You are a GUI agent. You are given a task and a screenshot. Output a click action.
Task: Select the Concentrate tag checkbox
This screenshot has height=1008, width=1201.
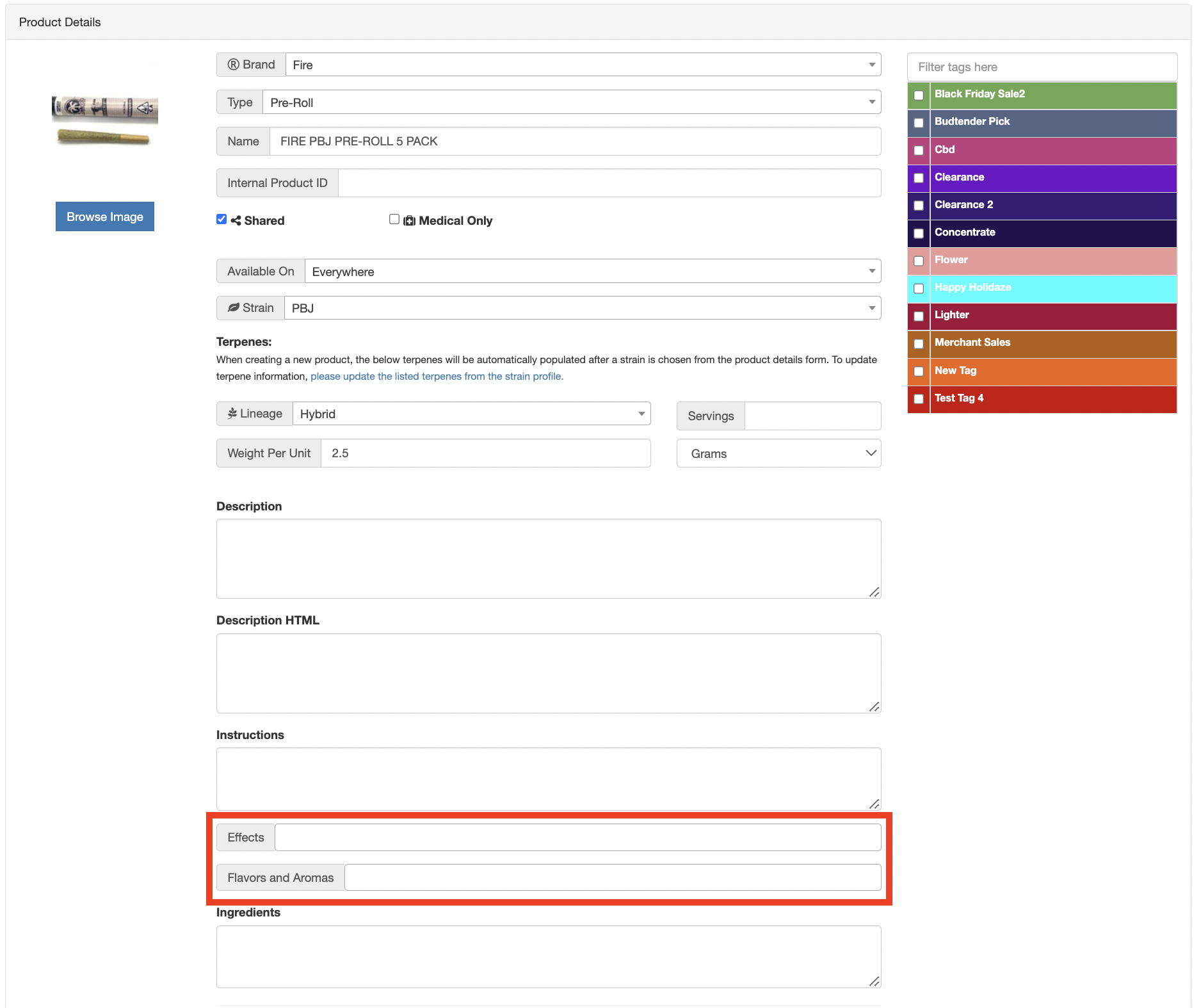(x=919, y=234)
